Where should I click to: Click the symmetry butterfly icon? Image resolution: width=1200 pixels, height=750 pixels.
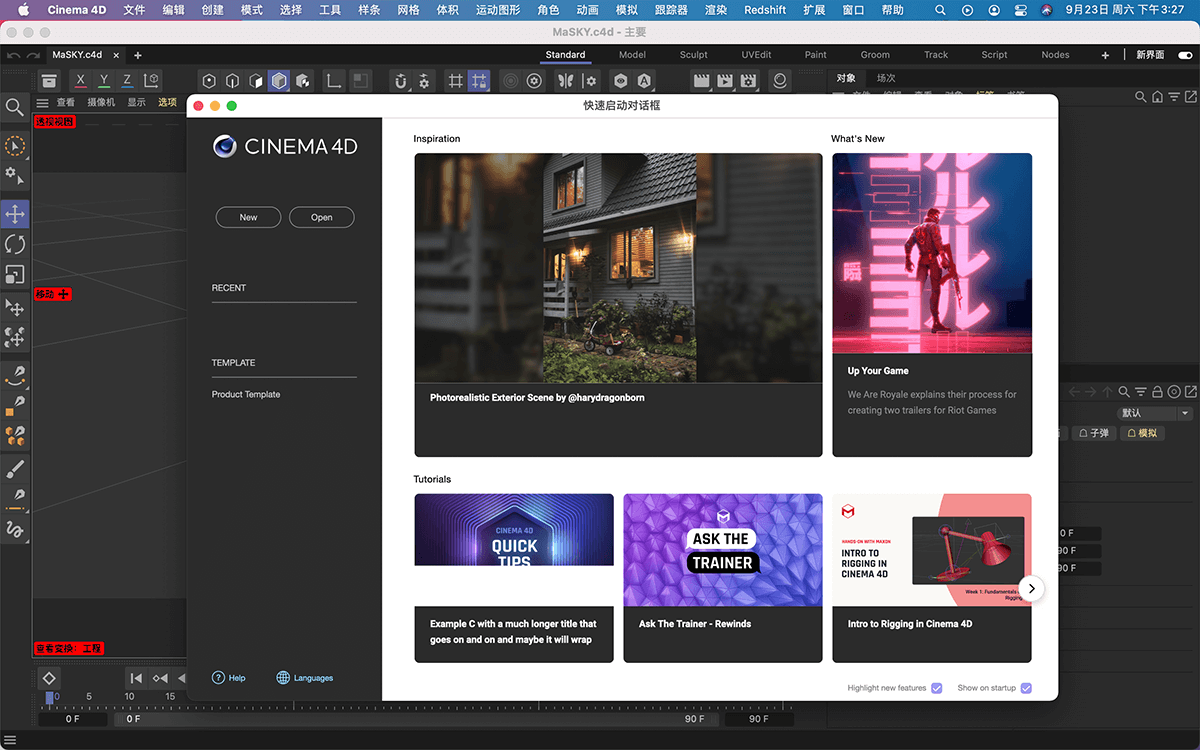[568, 81]
